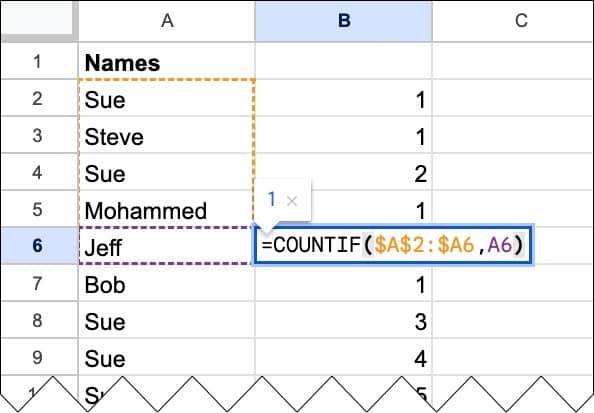Click cell containing Steve
This screenshot has width=594, height=413.
coord(167,135)
